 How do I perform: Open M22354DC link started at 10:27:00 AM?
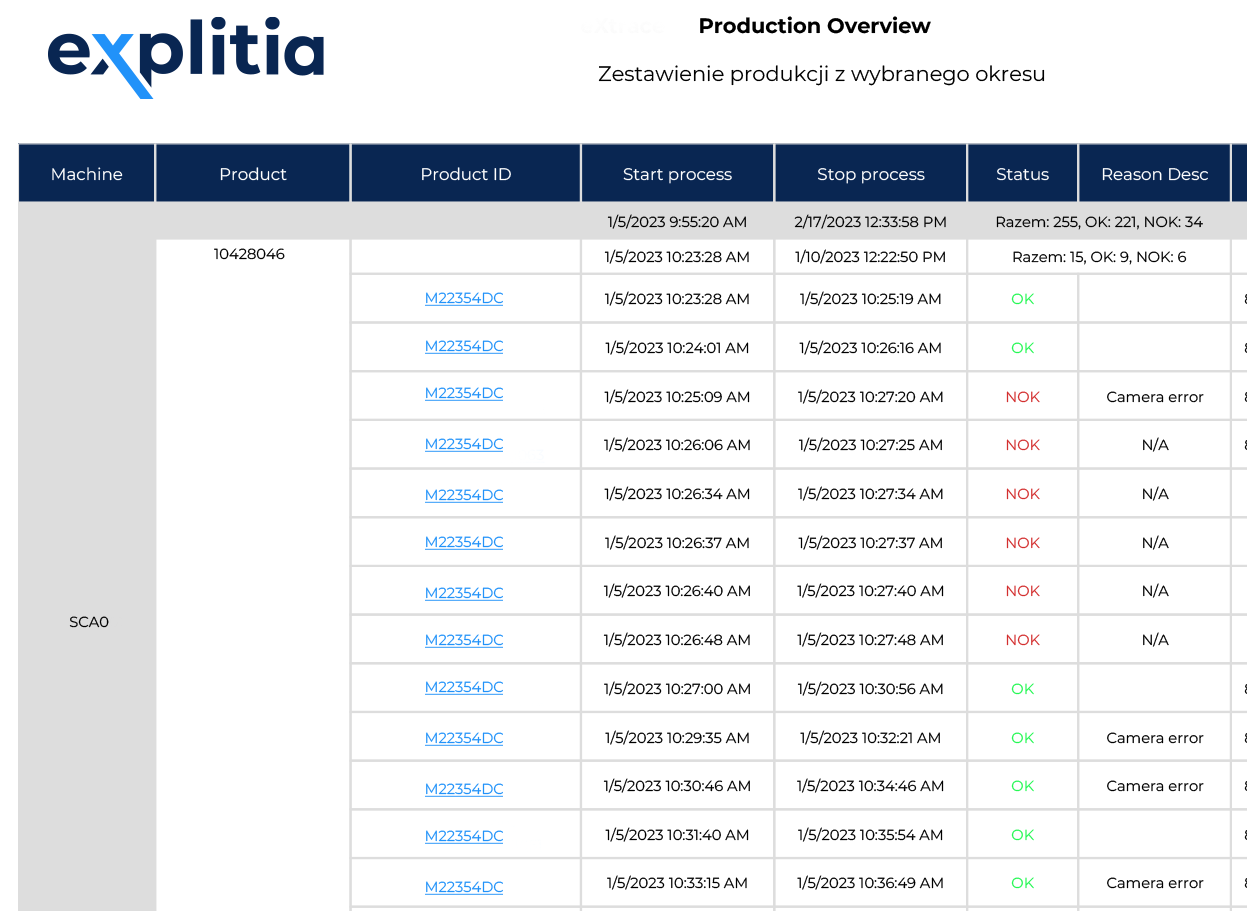click(464, 687)
